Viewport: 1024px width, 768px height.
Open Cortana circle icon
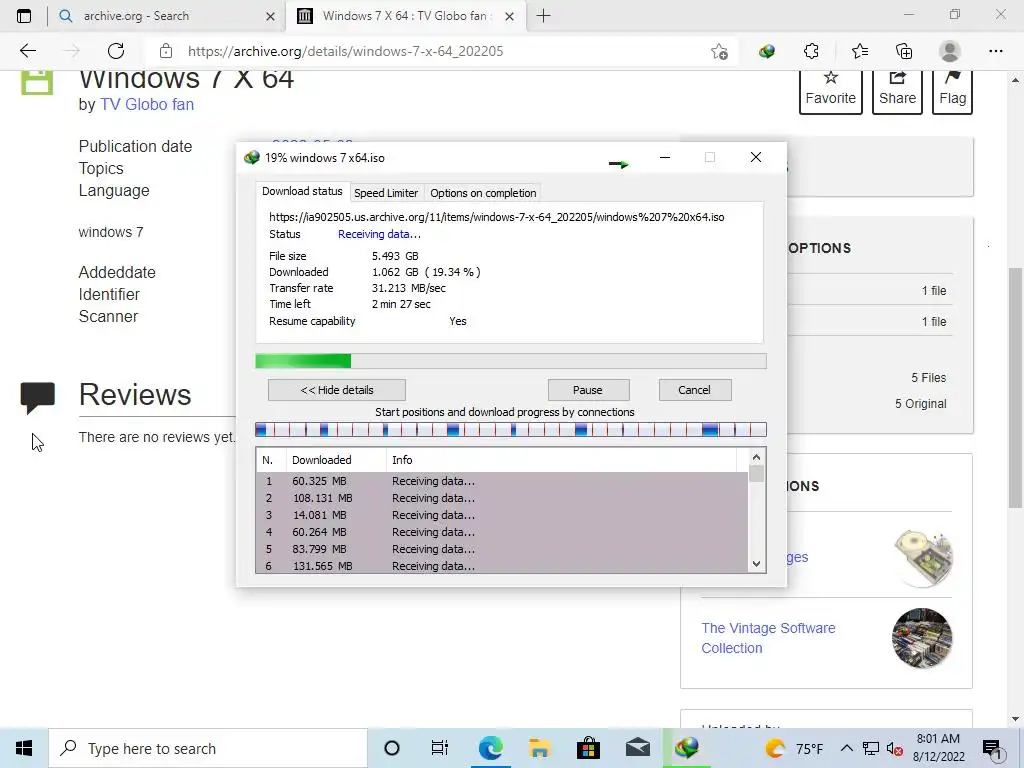(391, 748)
